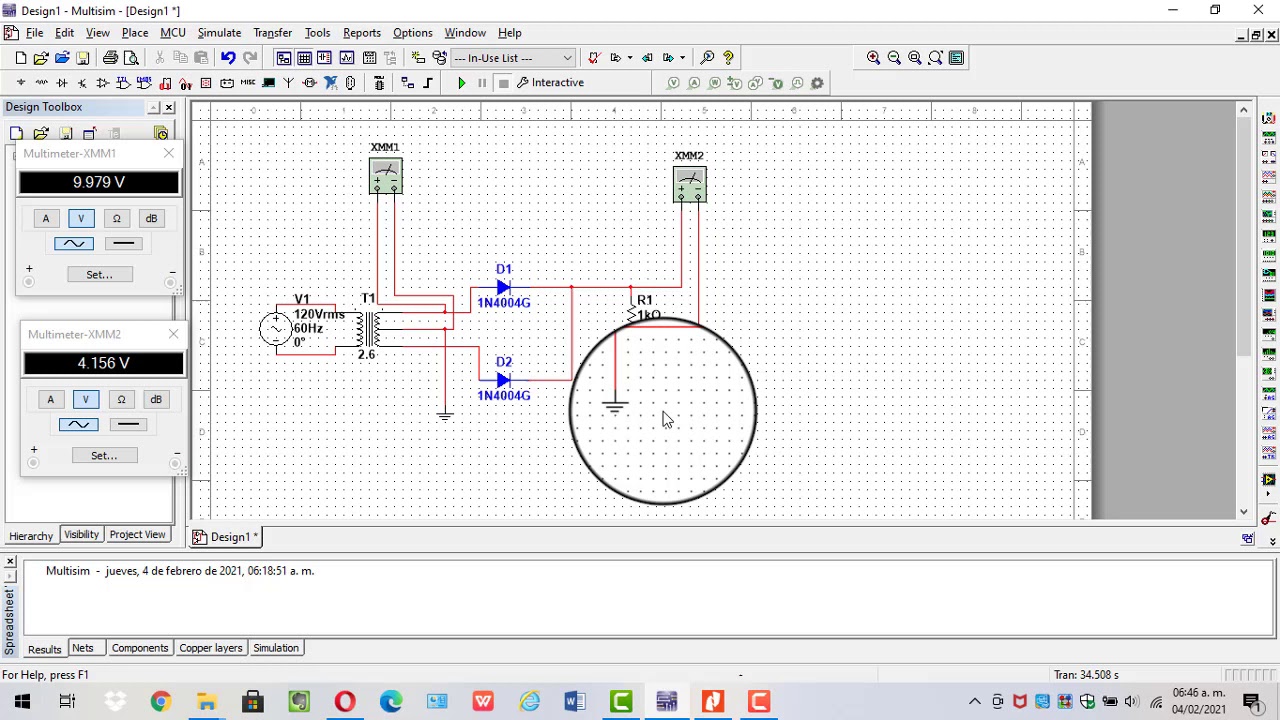Save the current design

82,58
